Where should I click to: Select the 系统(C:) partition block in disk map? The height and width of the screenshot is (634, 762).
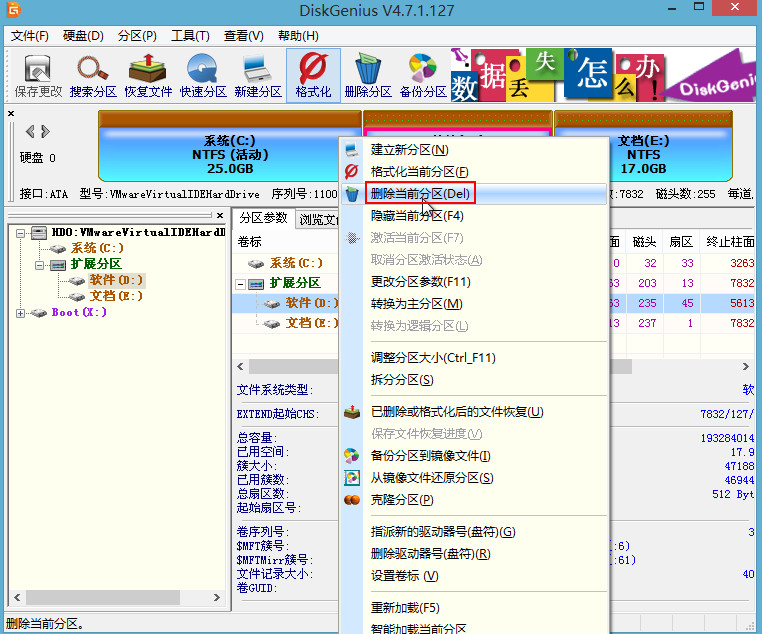(229, 146)
